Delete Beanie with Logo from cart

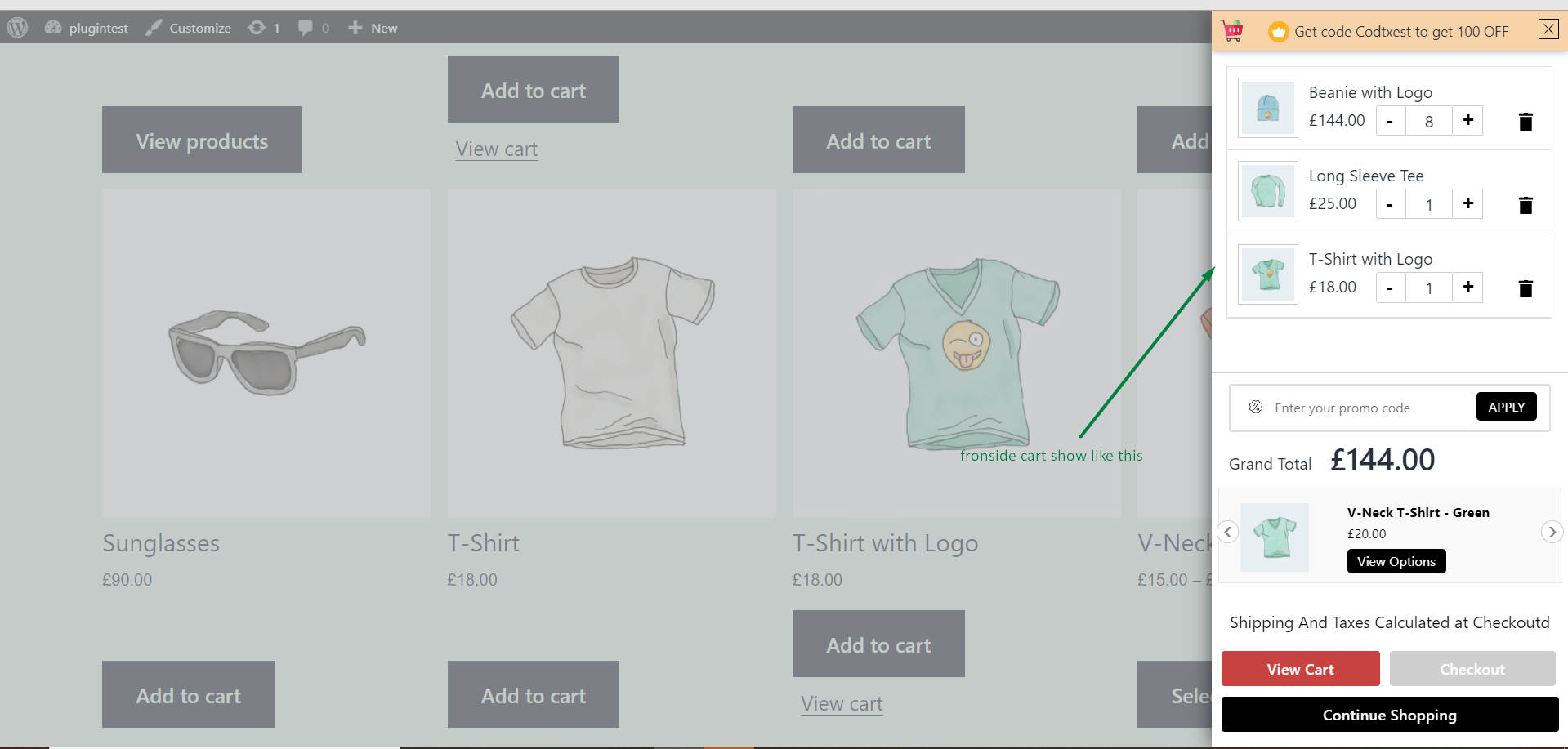point(1526,122)
